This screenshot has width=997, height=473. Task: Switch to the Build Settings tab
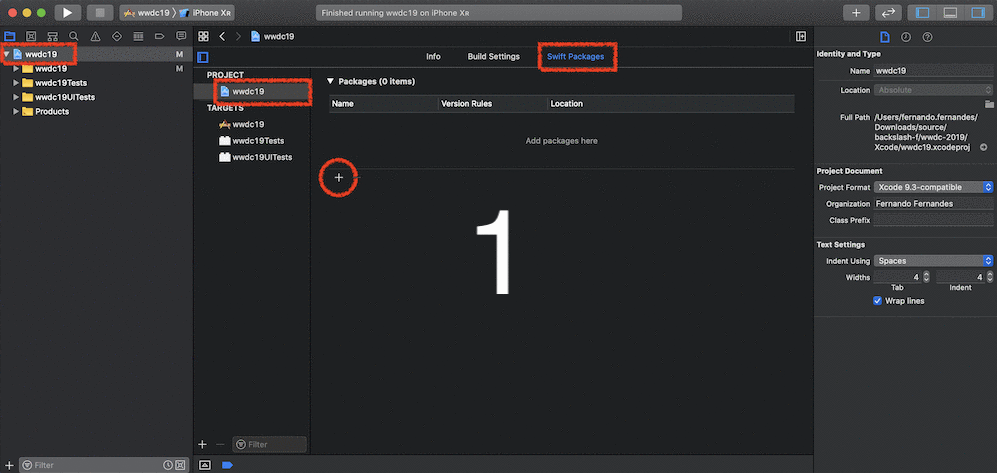[493, 57]
